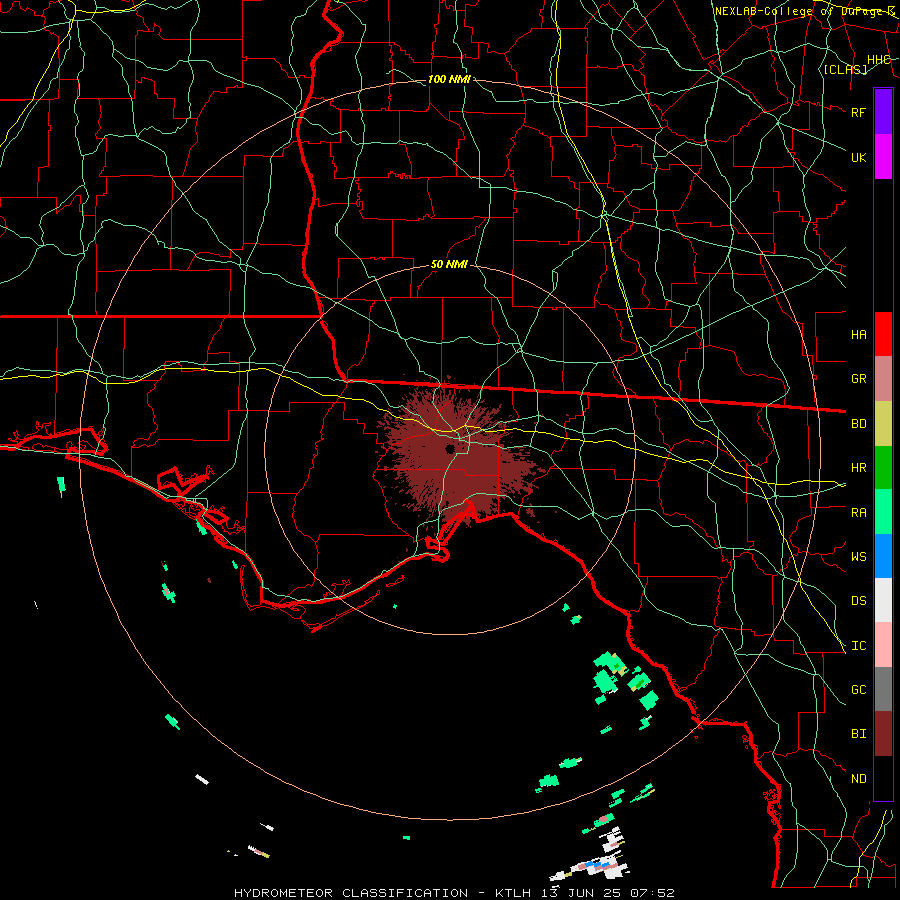This screenshot has width=900, height=900.
Task: Select the light pink IC legend swatch
Action: click(883, 645)
